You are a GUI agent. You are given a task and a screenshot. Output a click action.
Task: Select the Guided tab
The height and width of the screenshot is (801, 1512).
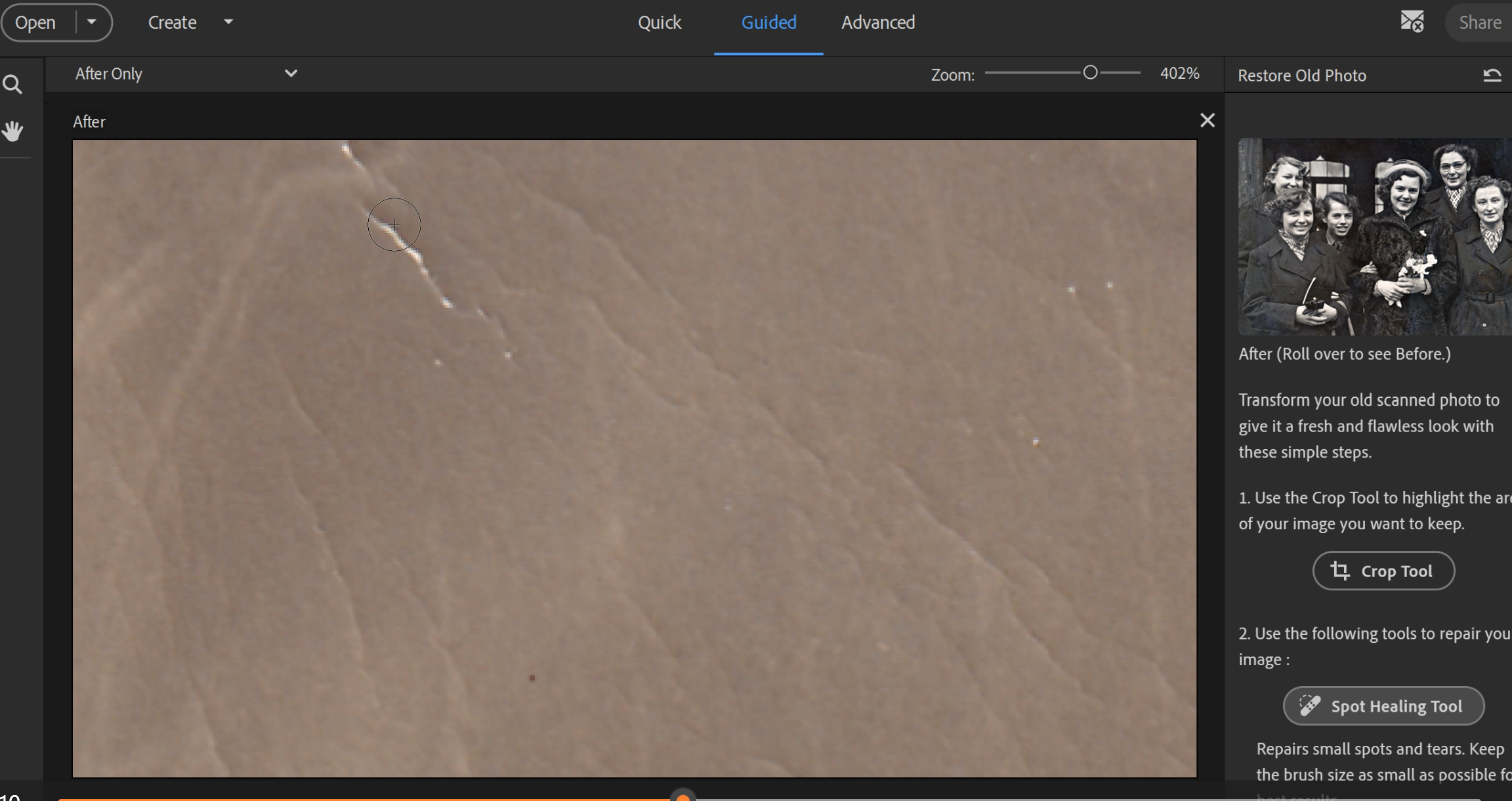pyautogui.click(x=768, y=22)
